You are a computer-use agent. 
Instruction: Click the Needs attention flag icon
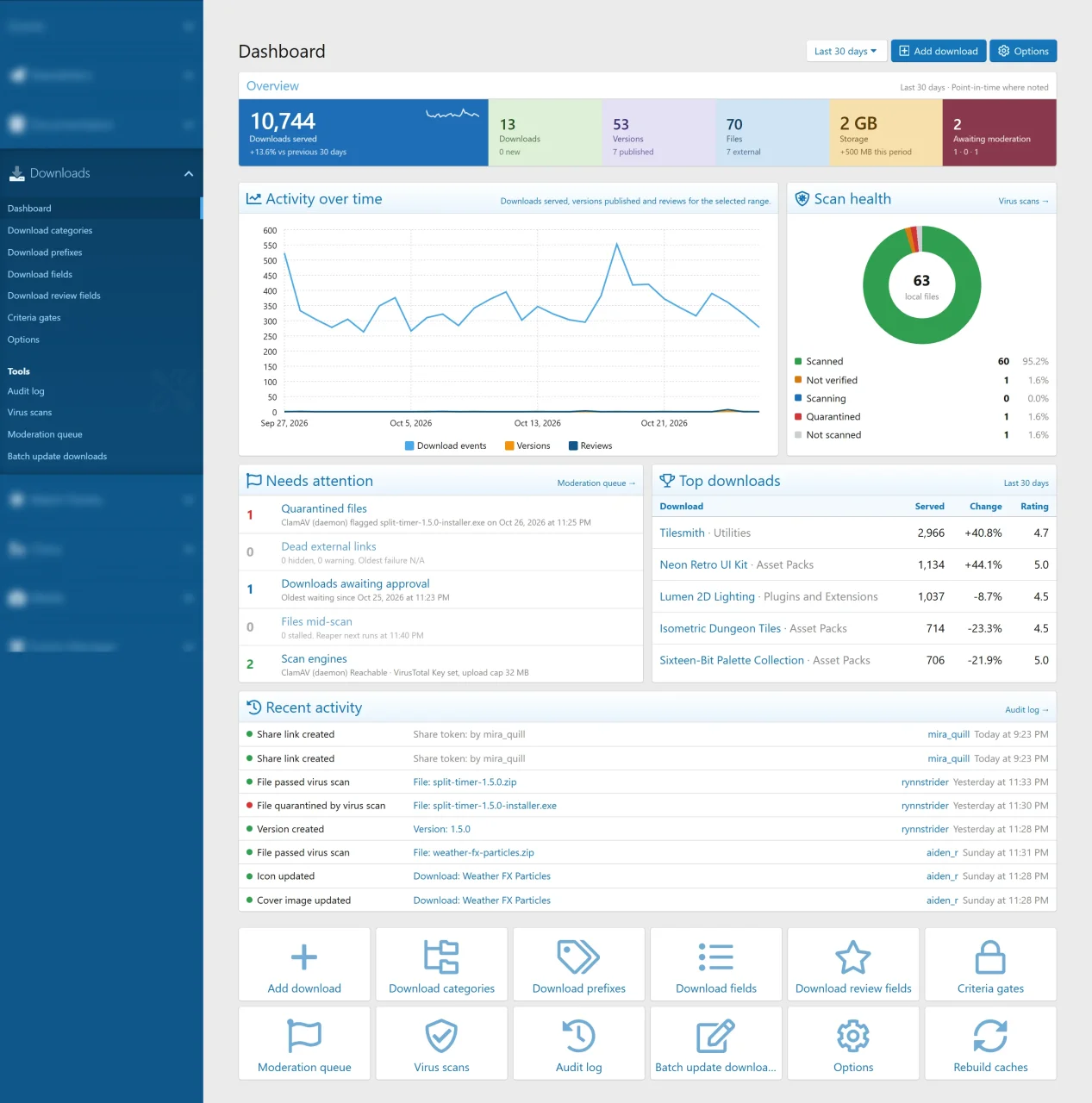(x=254, y=481)
